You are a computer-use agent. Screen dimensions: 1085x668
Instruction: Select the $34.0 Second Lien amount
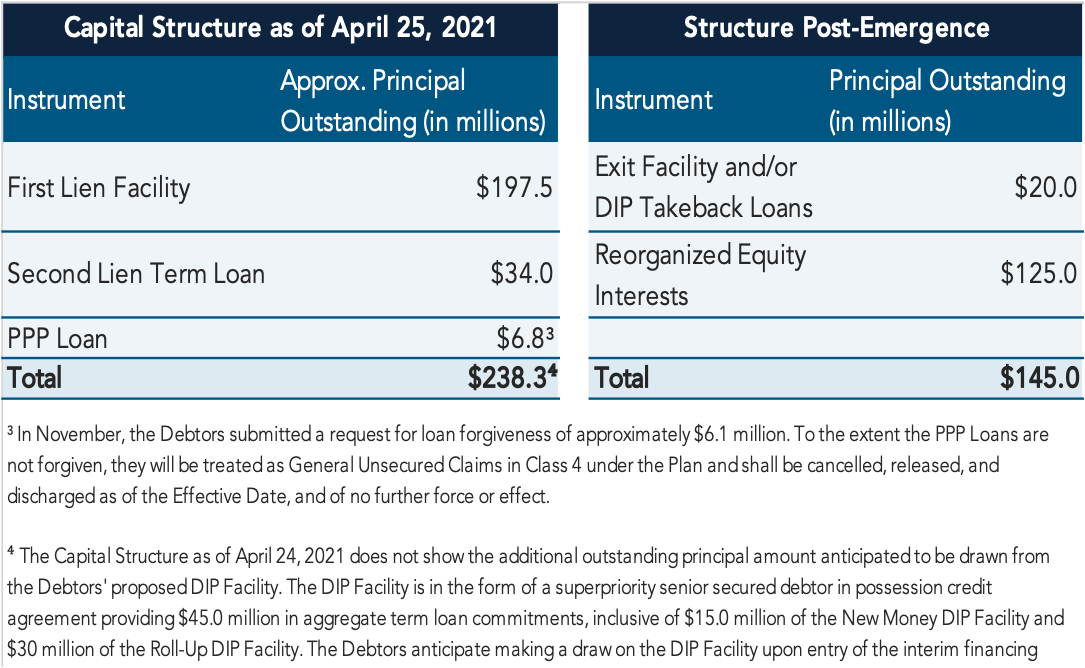522,273
